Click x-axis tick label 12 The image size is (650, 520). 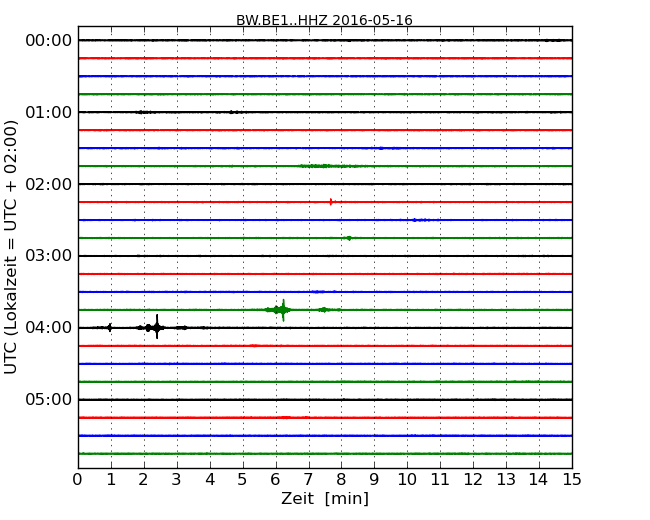pos(473,480)
